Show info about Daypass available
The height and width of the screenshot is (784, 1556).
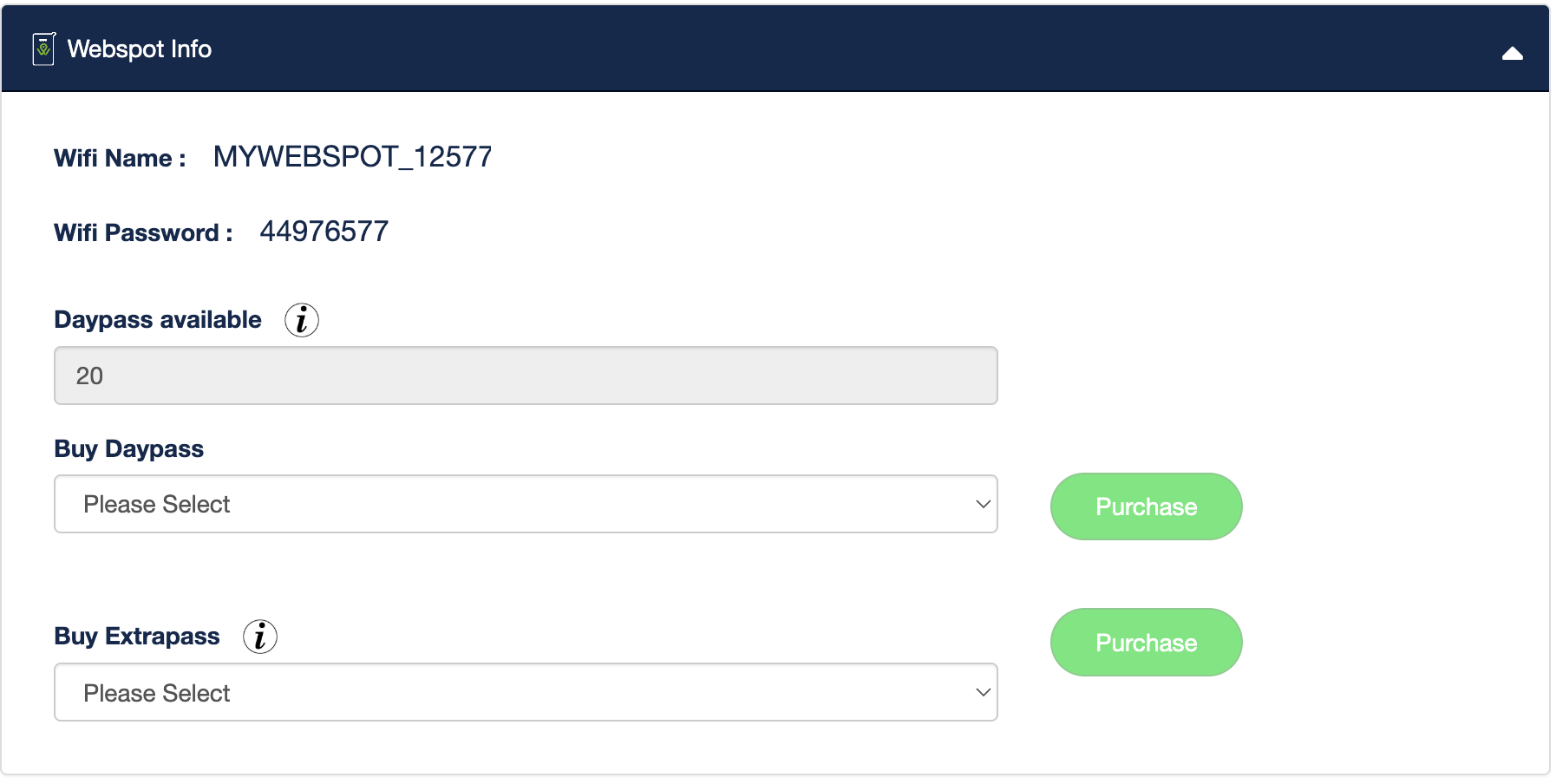coord(302,320)
